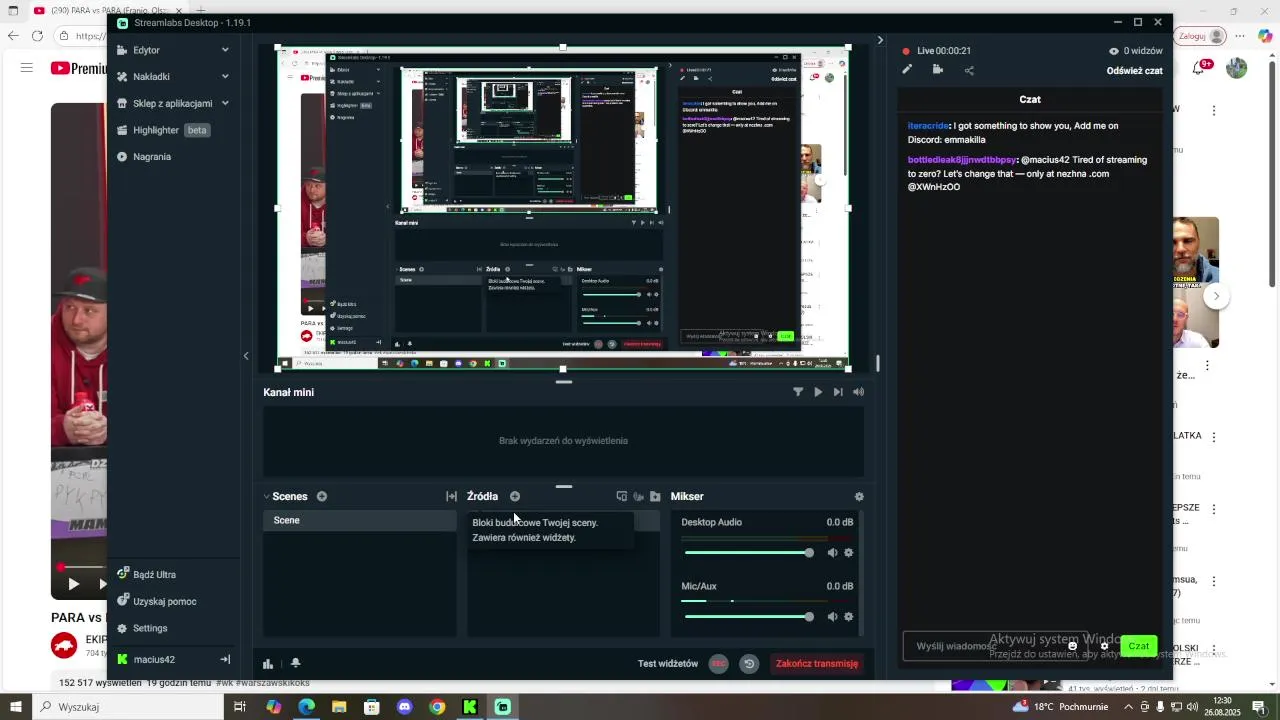
Task: Log out using arrow next to macius42
Action: [x=225, y=660]
